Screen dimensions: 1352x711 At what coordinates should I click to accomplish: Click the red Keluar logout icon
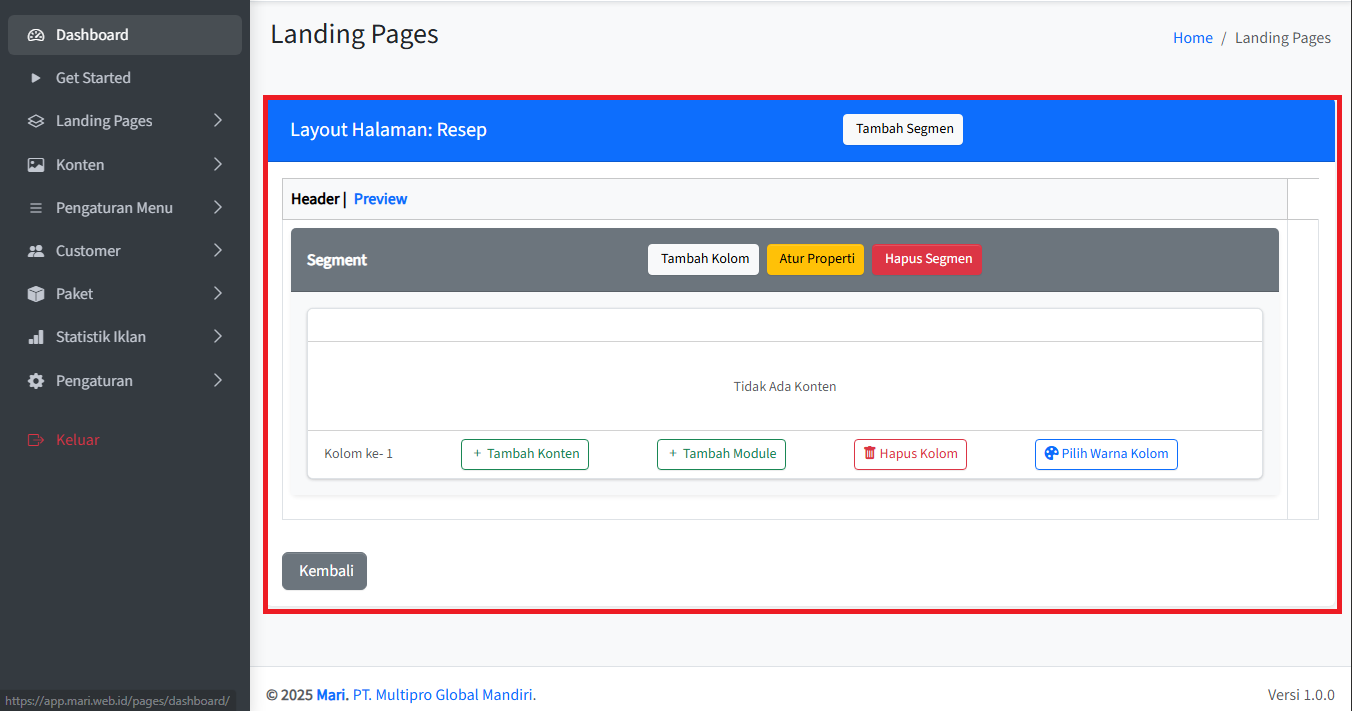pos(36,440)
